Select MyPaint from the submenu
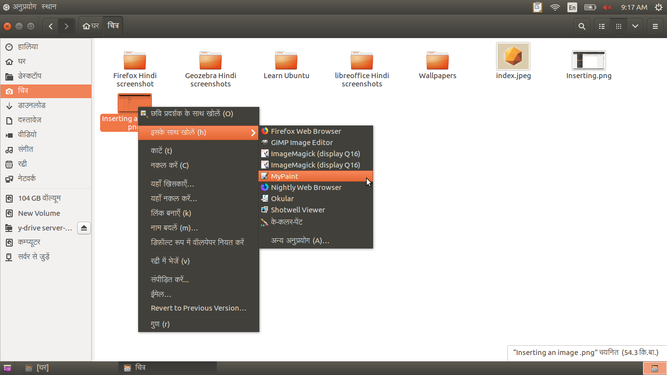The image size is (667, 375). 316,176
